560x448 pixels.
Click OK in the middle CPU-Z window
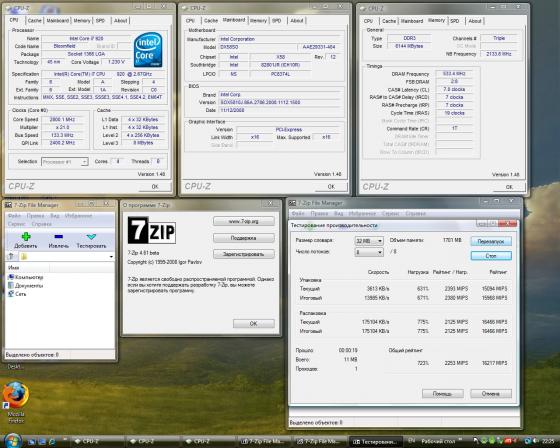coord(331,186)
